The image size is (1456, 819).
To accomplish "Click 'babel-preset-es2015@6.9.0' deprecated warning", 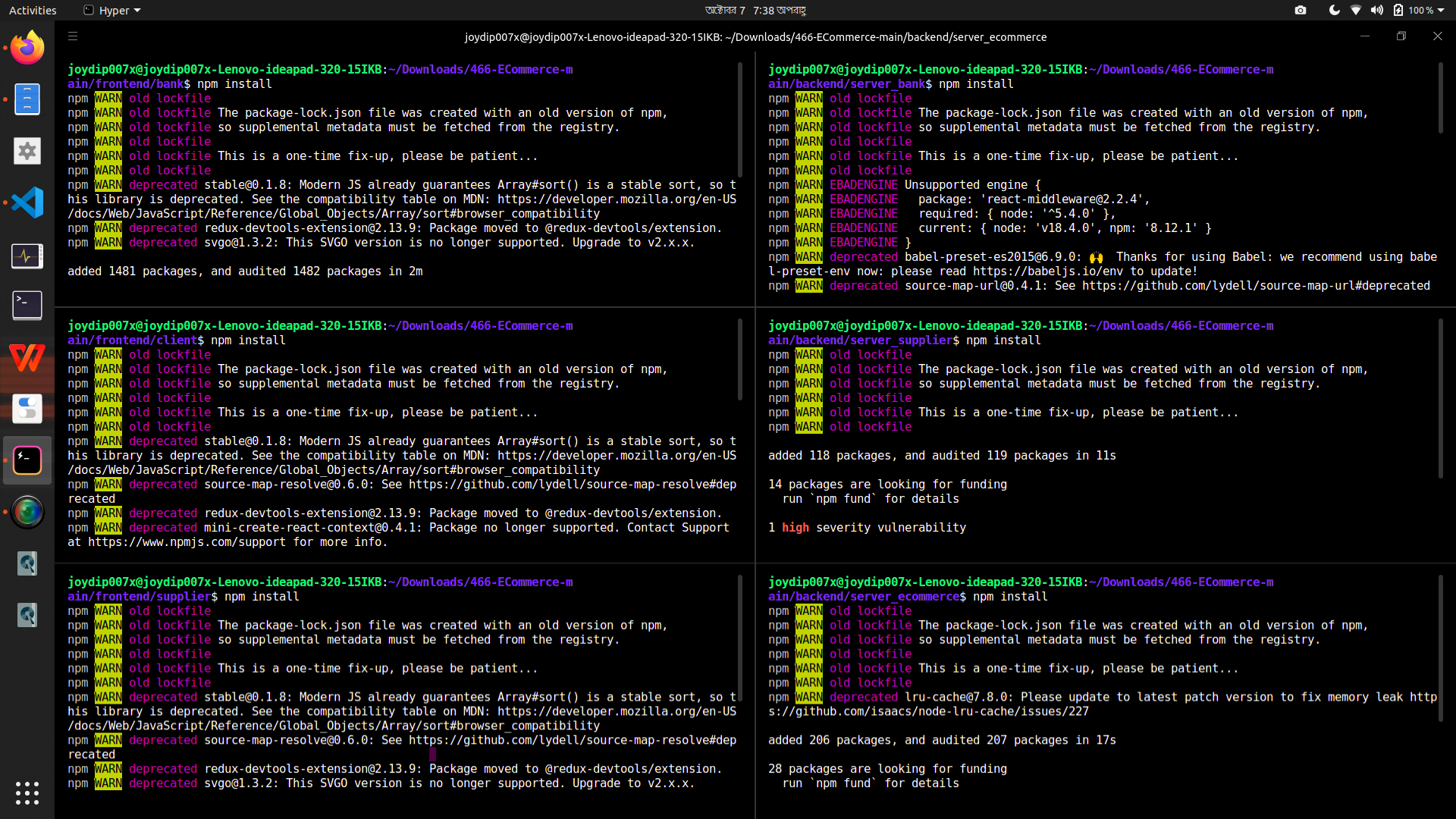I will point(1103,265).
